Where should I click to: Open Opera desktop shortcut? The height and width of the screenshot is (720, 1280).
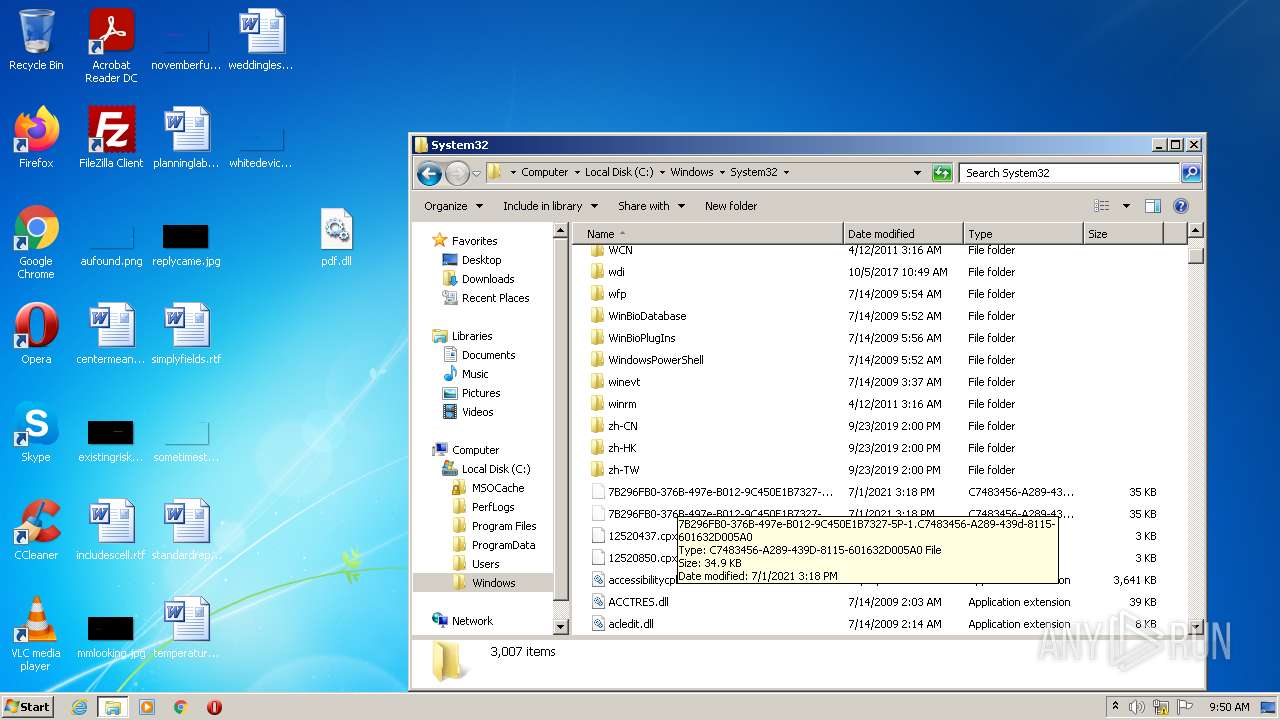point(36,333)
